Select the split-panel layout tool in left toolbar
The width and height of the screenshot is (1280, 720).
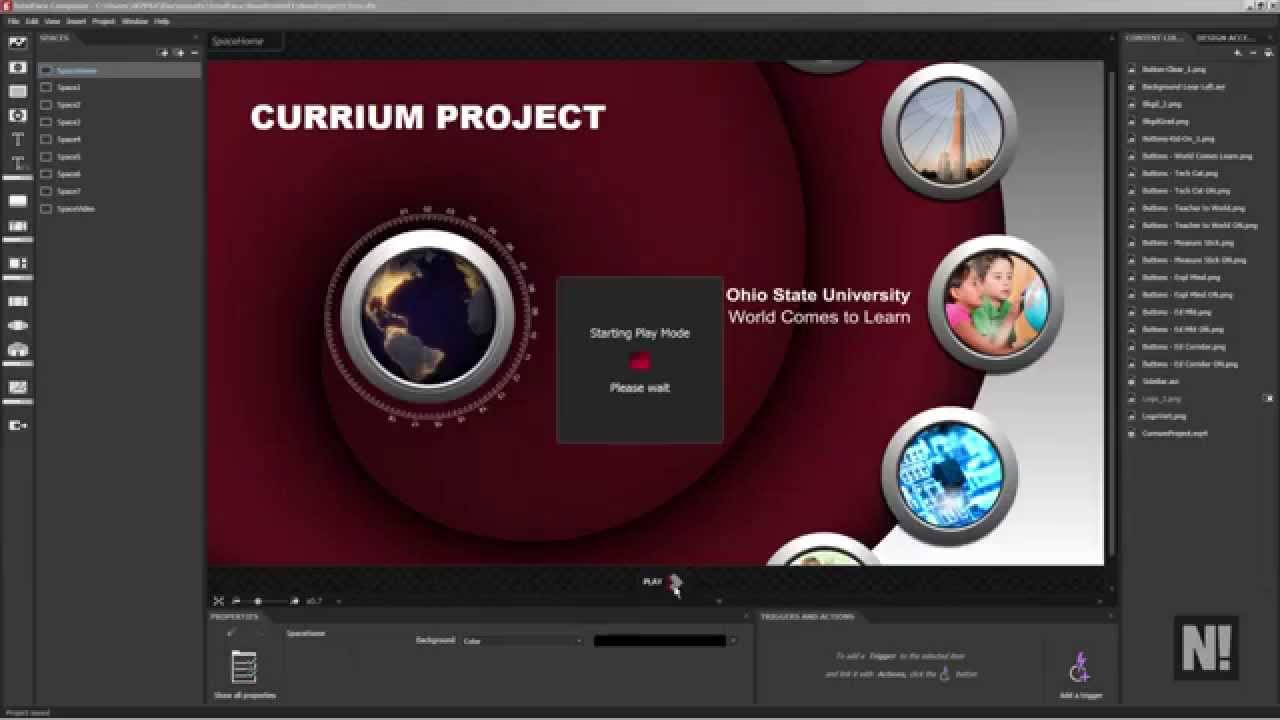[x=17, y=263]
